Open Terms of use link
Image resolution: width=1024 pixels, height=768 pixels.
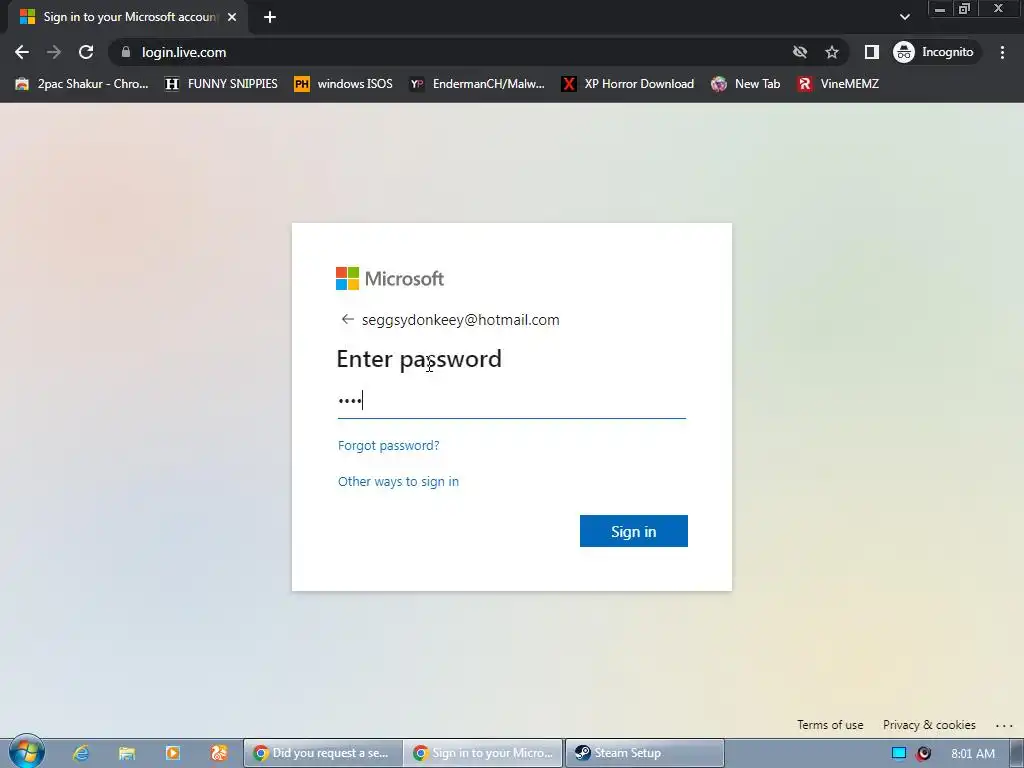coord(830,725)
